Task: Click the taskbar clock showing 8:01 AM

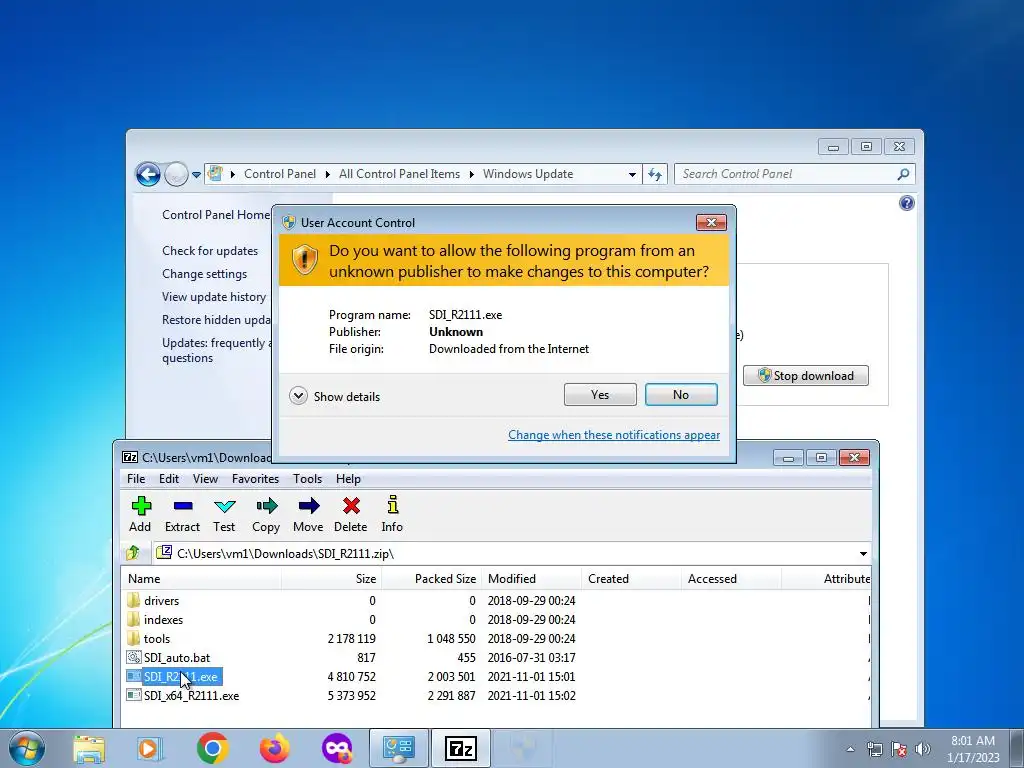Action: point(972,748)
